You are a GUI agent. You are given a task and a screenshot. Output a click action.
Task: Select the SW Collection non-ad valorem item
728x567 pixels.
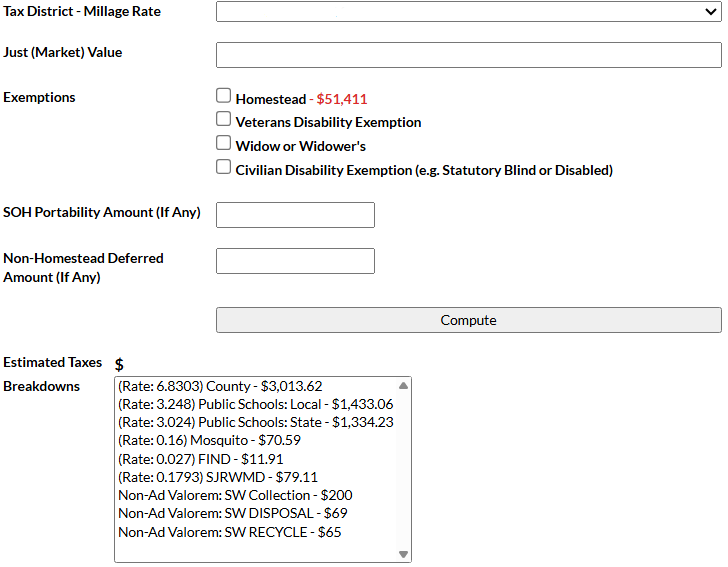(x=235, y=495)
